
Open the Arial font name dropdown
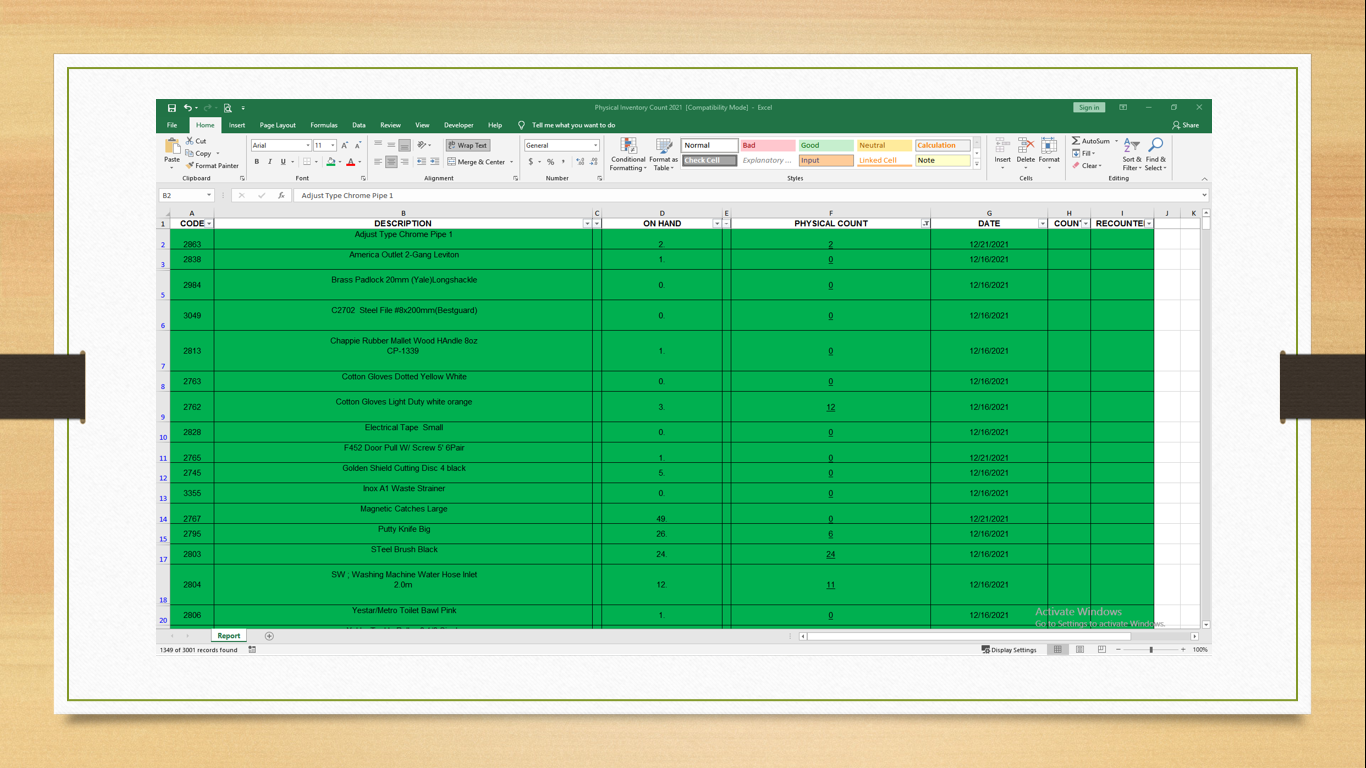308,146
